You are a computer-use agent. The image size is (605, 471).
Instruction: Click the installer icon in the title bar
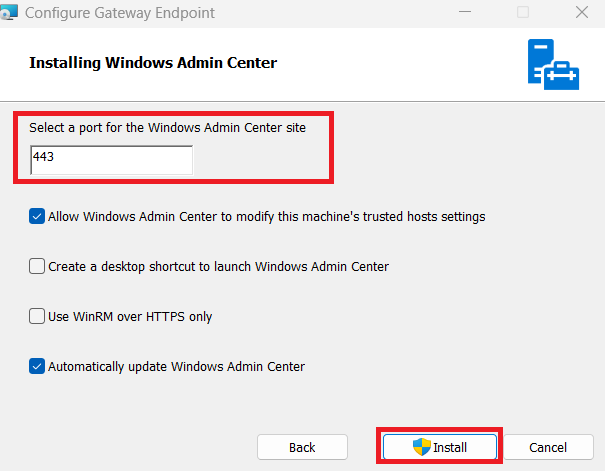point(7,14)
